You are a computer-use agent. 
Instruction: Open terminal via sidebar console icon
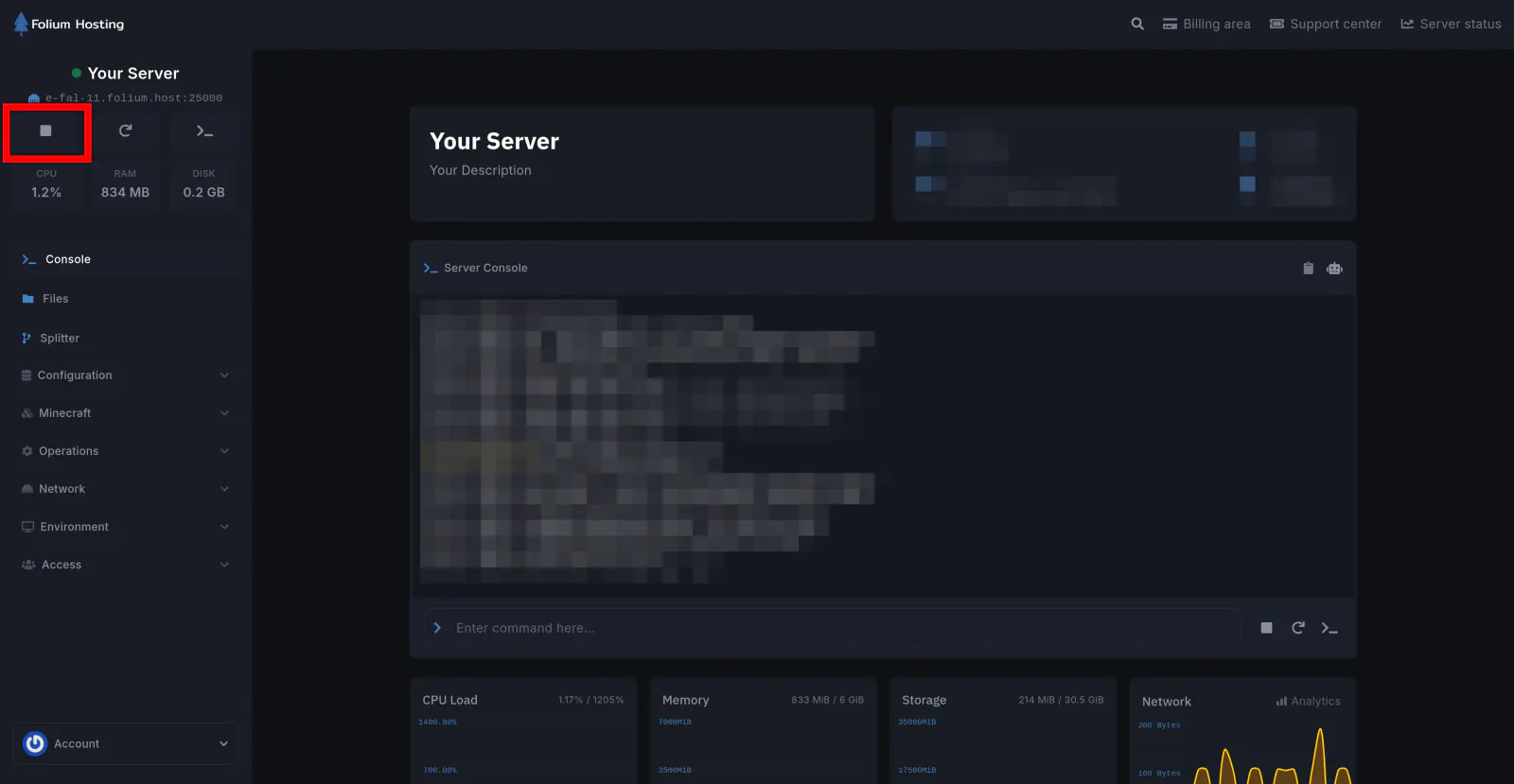point(204,131)
